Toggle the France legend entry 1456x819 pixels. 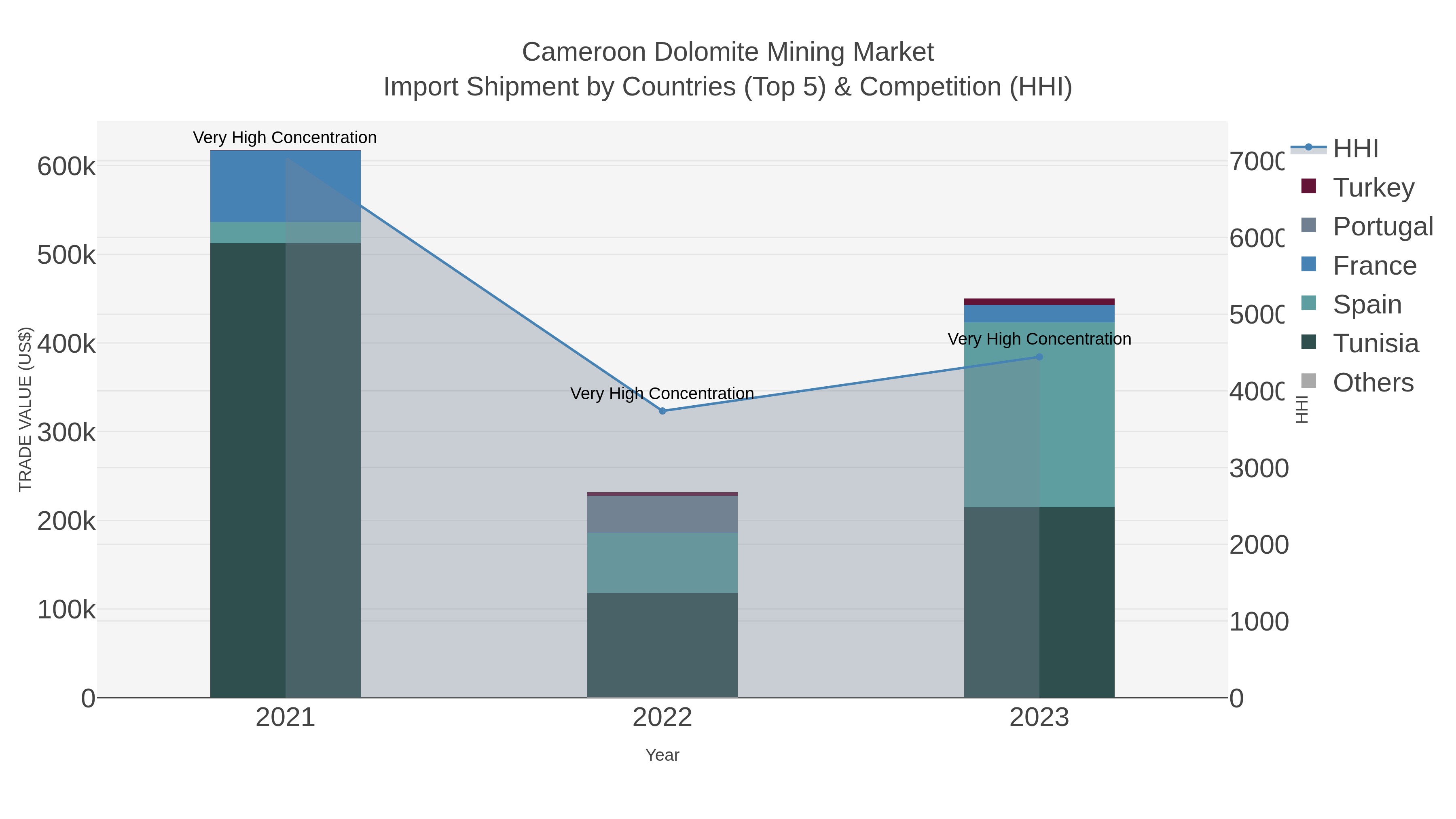[x=1359, y=265]
